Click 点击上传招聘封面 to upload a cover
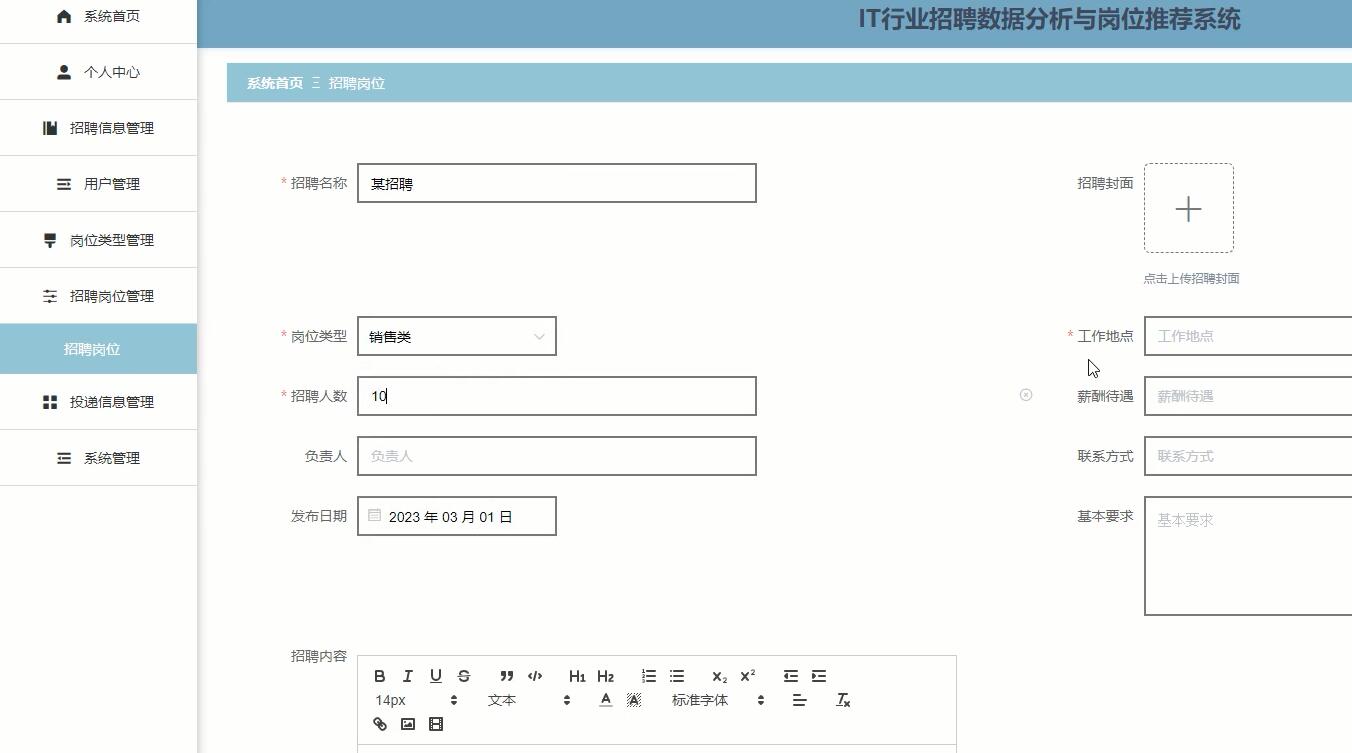The height and width of the screenshot is (753, 1352). (x=1189, y=279)
